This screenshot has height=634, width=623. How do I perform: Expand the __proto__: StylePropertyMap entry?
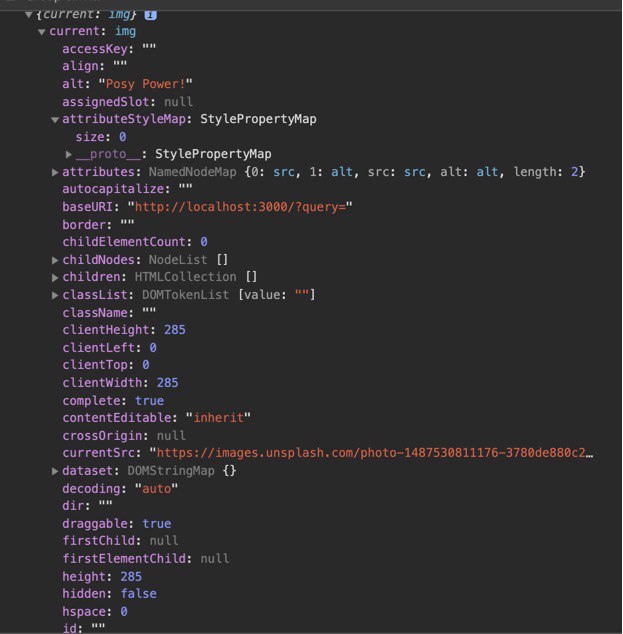69,154
